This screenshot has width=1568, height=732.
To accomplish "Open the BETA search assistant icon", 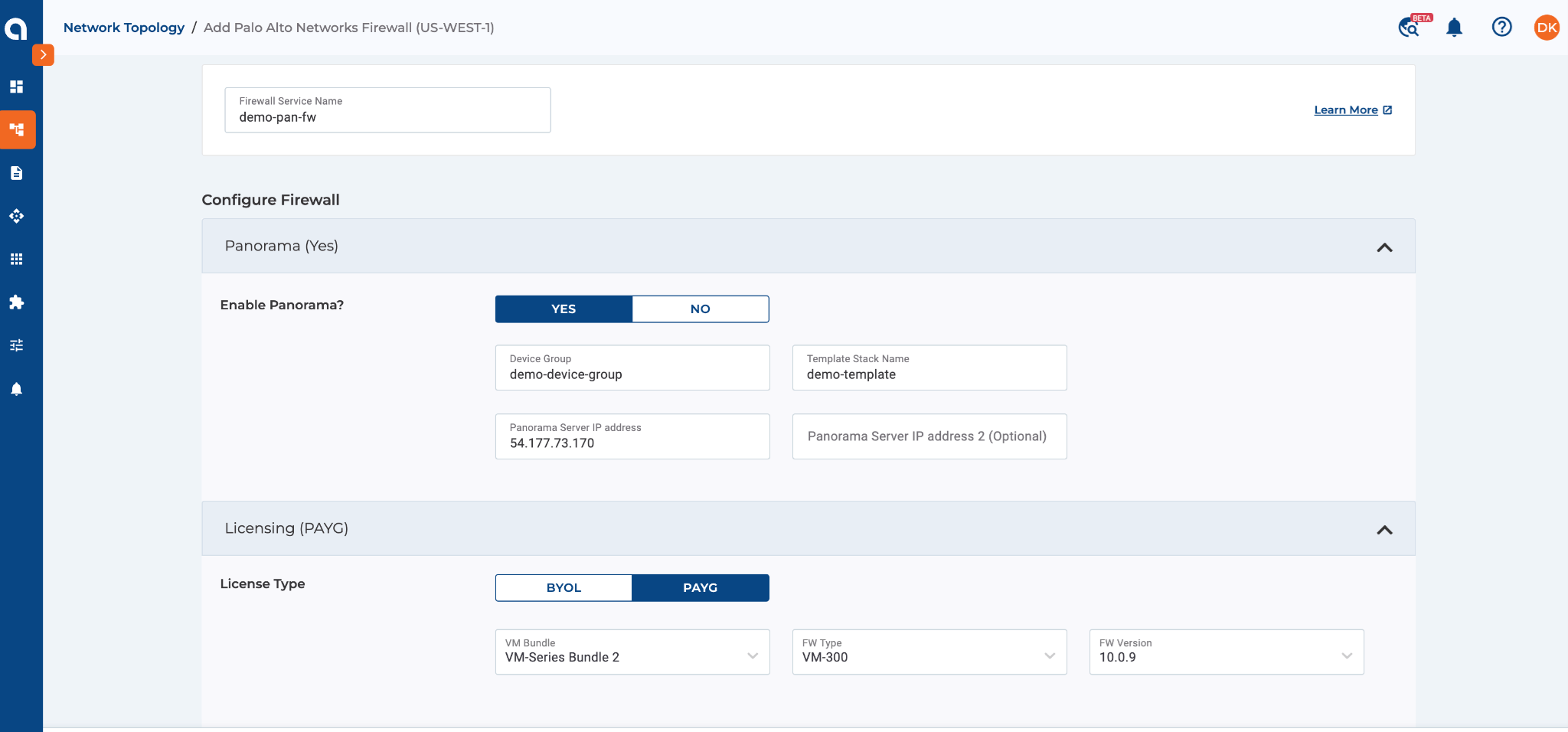I will pyautogui.click(x=1410, y=28).
